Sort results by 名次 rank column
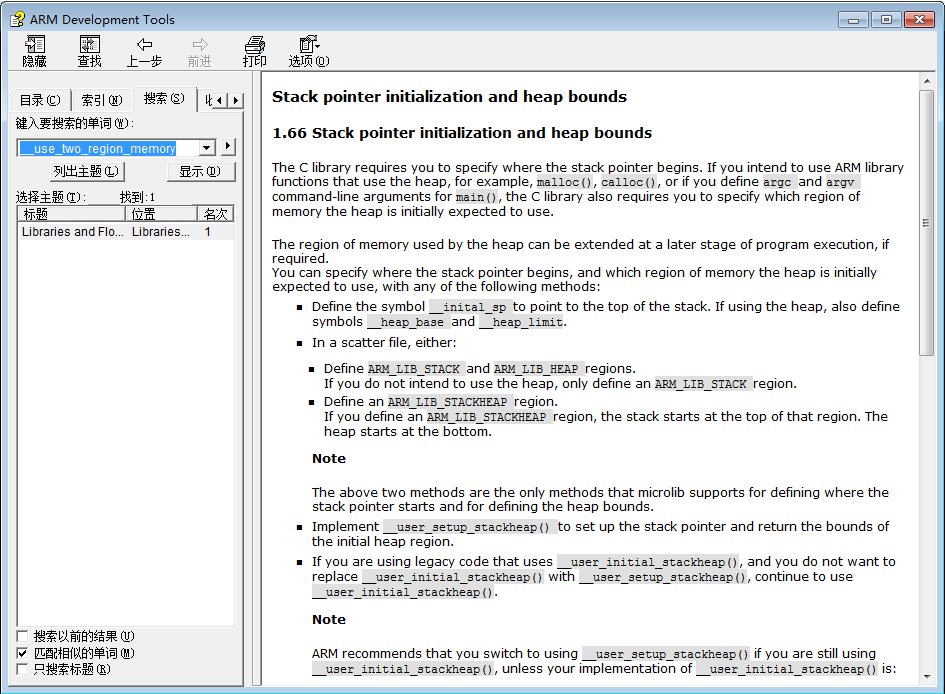This screenshot has width=945, height=694. (215, 214)
